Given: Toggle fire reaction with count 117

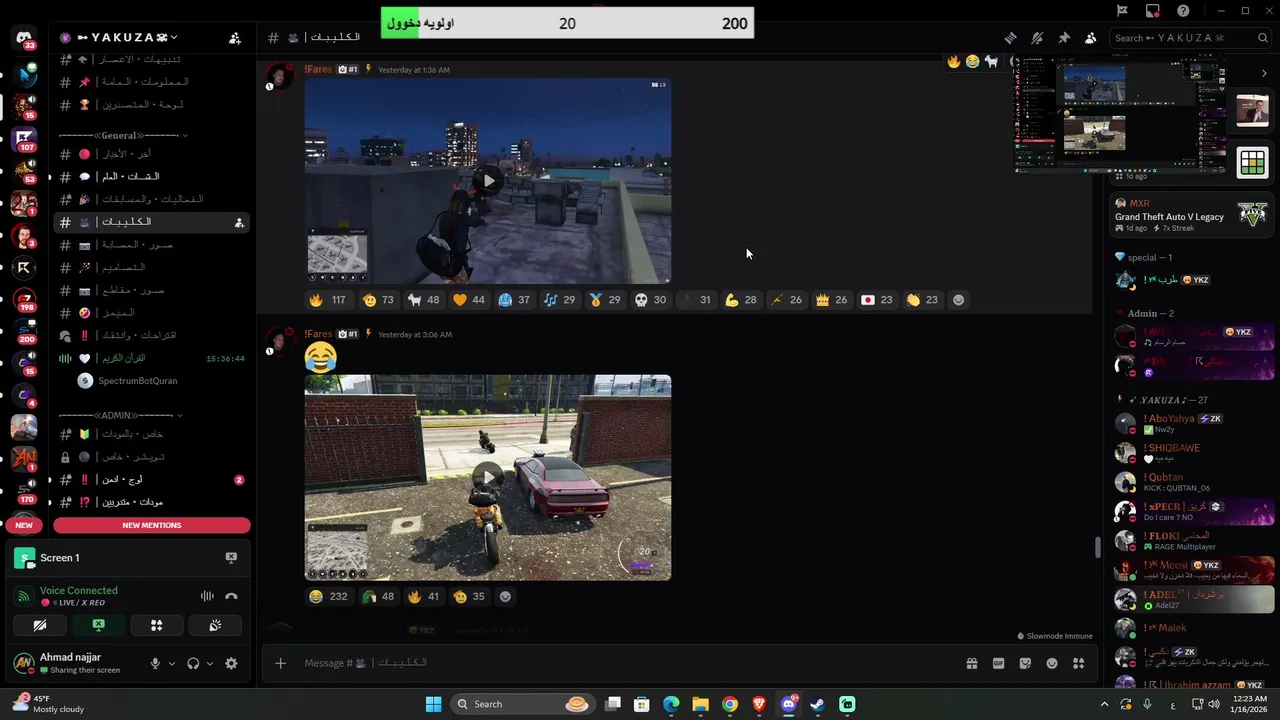Looking at the screenshot, I should click(x=327, y=300).
